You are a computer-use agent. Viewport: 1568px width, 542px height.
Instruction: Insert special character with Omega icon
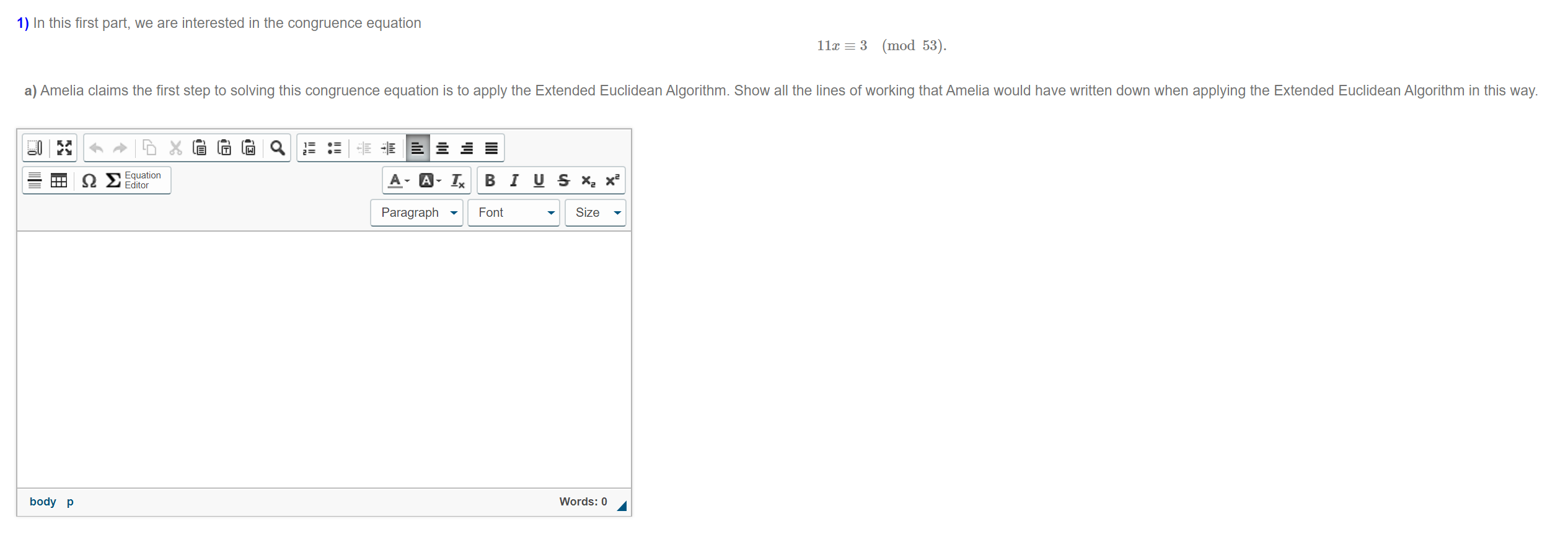coord(89,180)
